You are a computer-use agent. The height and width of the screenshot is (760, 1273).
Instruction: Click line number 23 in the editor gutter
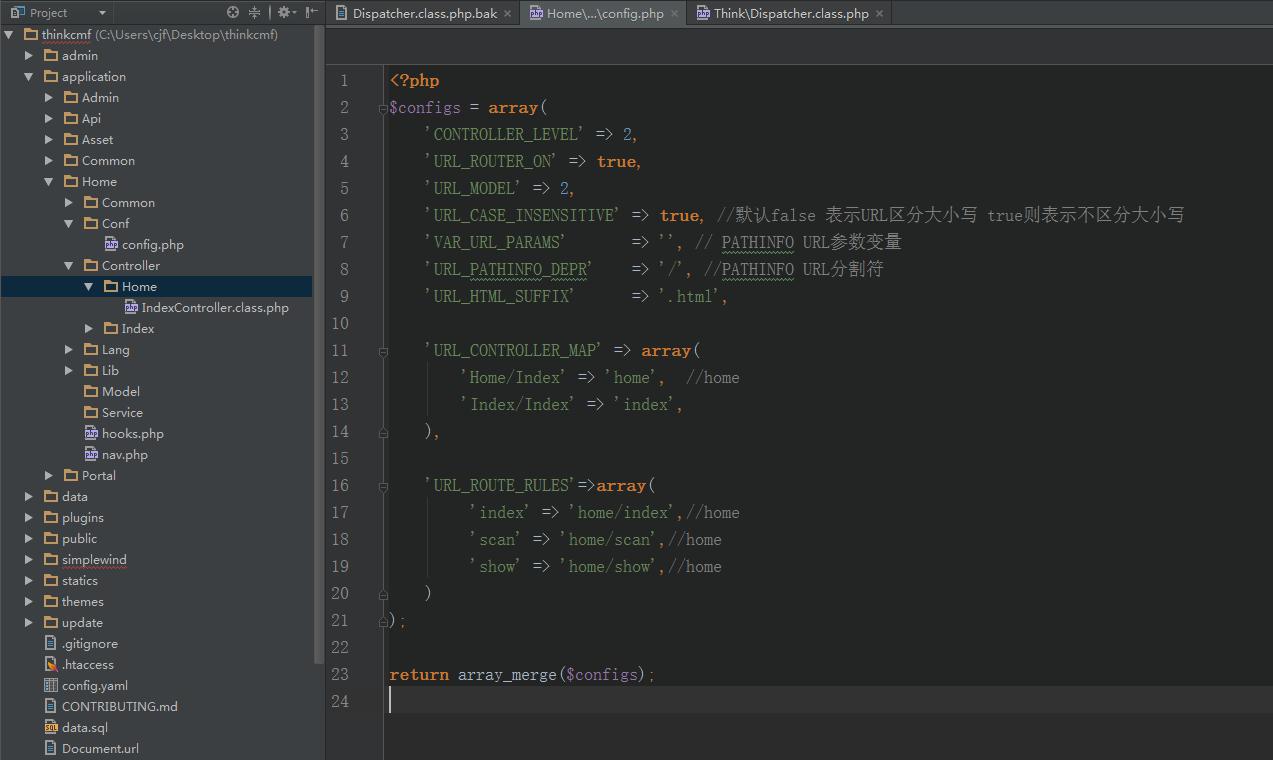tap(340, 674)
